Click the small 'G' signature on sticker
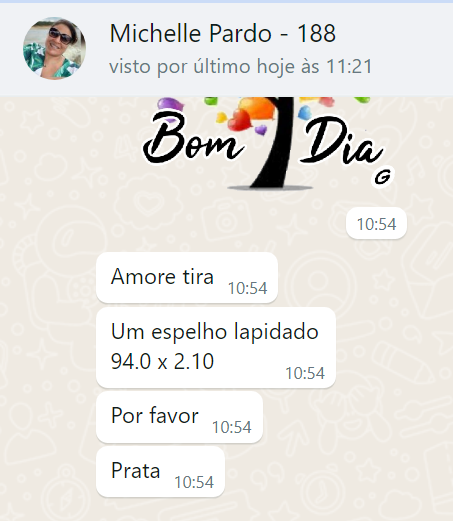 (x=383, y=176)
